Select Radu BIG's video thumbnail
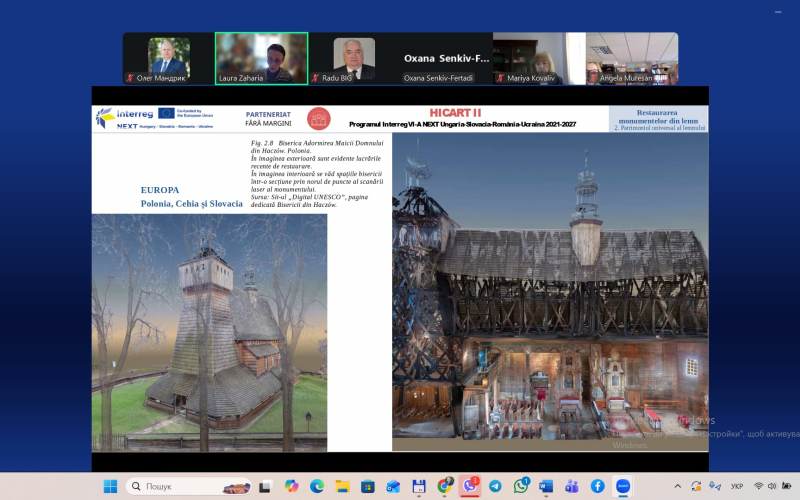This screenshot has width=800, height=500. pyautogui.click(x=354, y=59)
